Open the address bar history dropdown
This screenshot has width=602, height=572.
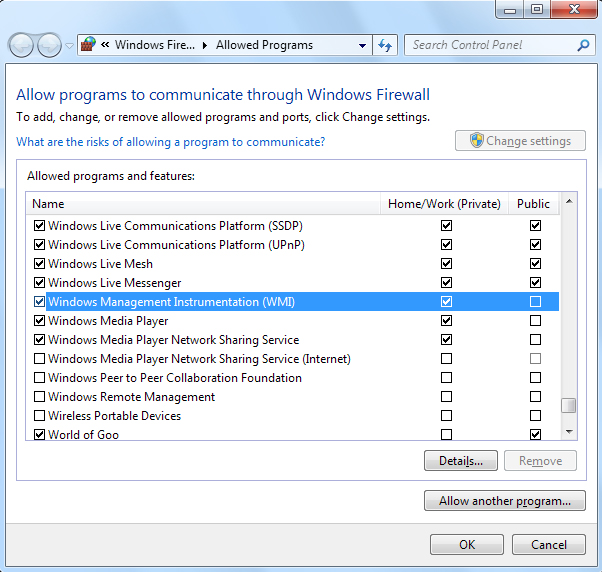click(x=362, y=45)
